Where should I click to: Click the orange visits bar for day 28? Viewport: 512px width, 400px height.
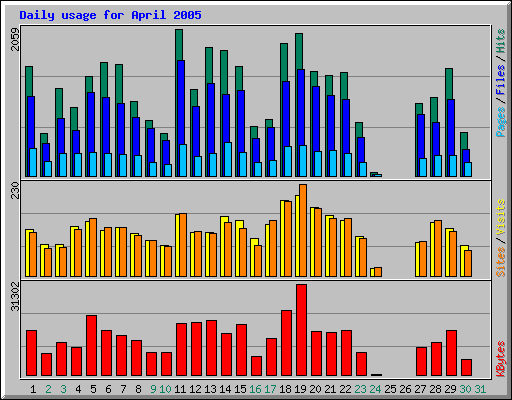[438, 248]
